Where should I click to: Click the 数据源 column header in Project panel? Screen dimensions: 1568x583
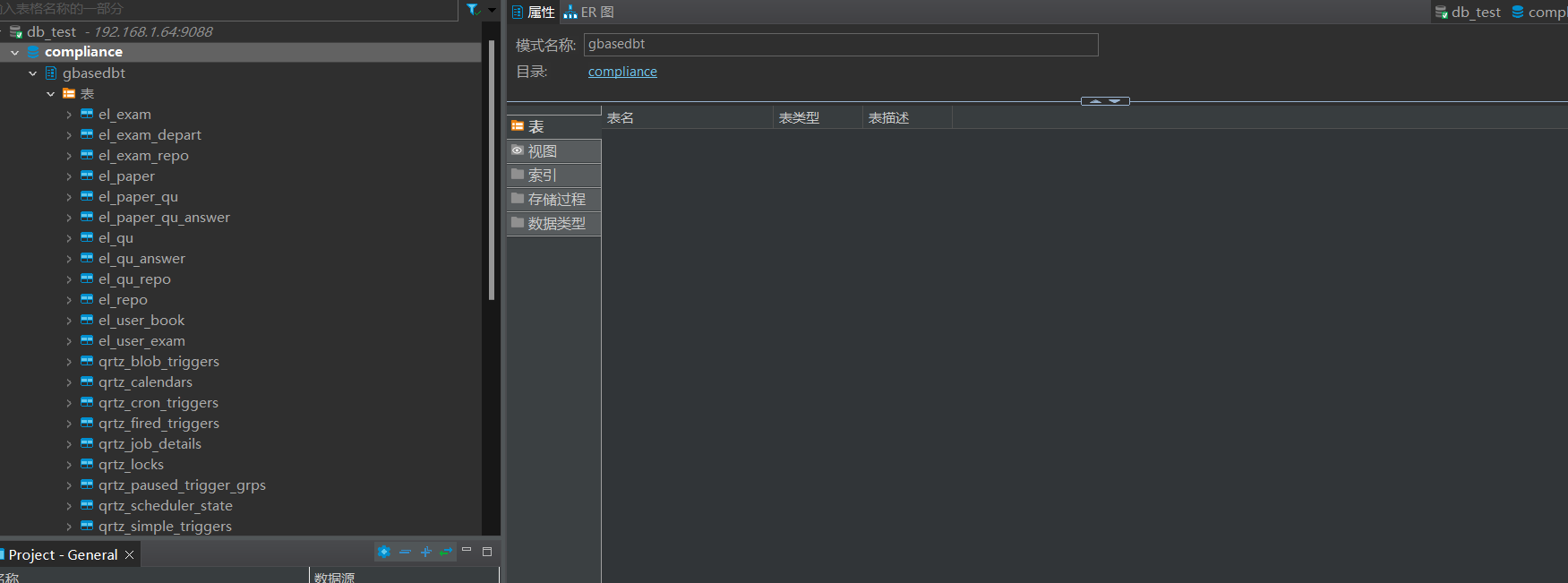403,576
